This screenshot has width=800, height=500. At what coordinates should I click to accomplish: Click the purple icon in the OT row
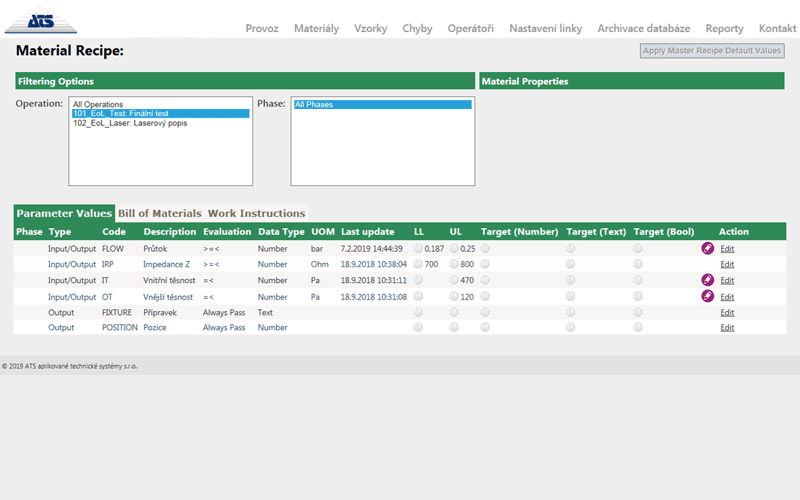(x=708, y=296)
